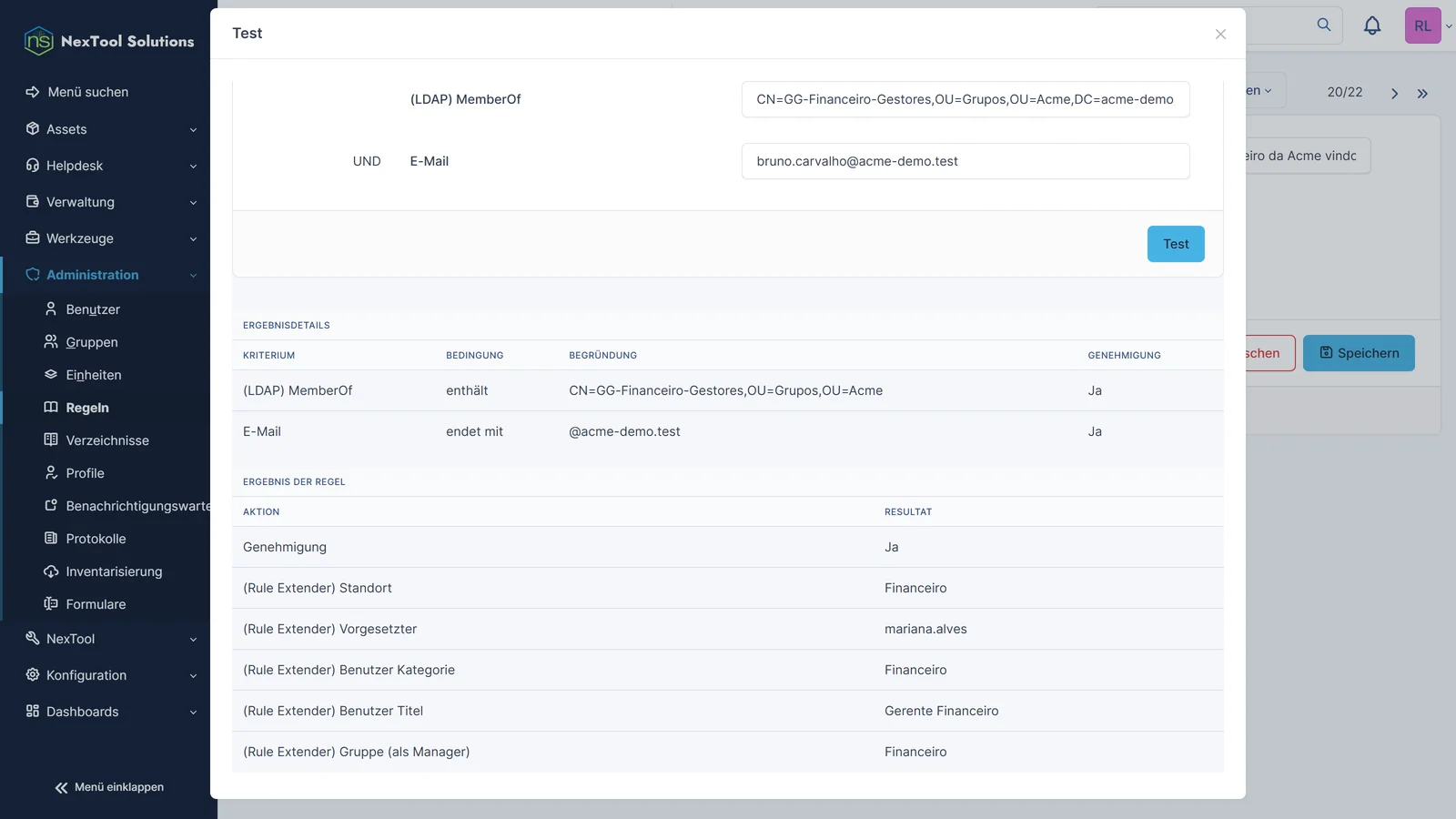1456x819 pixels.
Task: Click the E-Mail input field
Action: tap(966, 161)
